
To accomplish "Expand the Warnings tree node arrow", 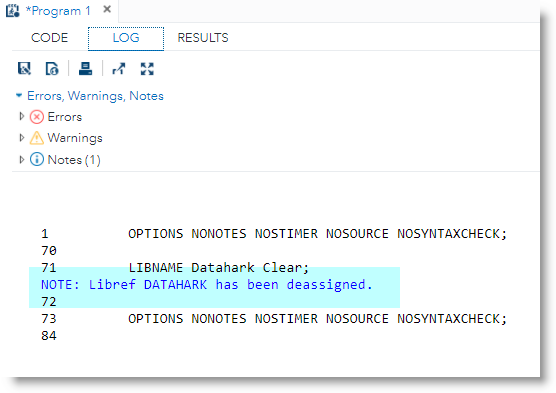I will (x=22, y=138).
